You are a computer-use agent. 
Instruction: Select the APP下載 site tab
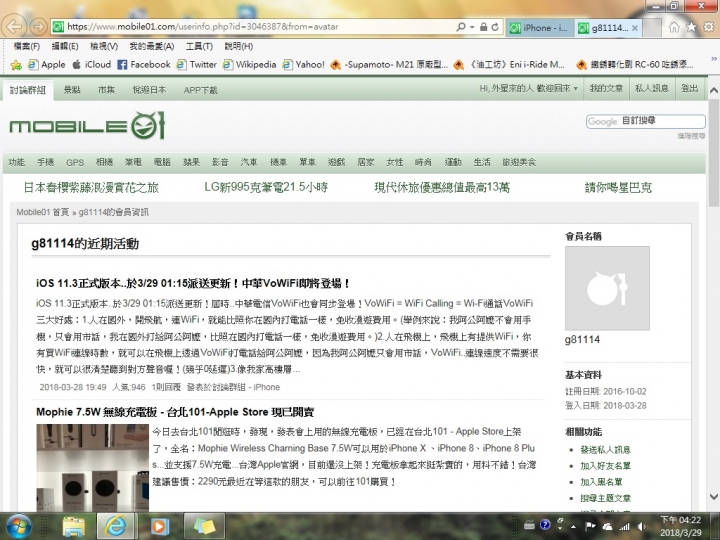pyautogui.click(x=200, y=90)
